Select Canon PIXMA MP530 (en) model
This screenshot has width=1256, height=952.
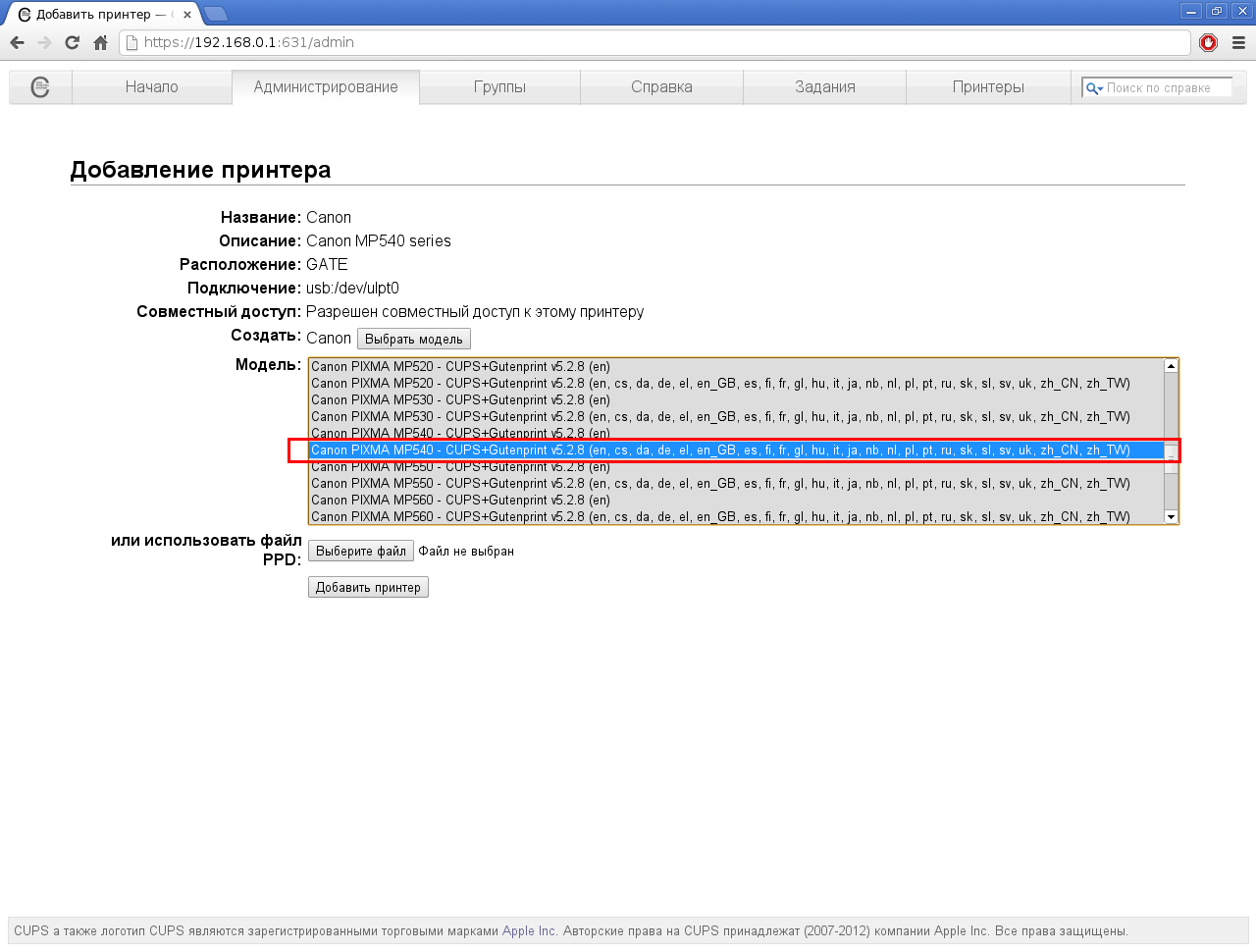736,400
